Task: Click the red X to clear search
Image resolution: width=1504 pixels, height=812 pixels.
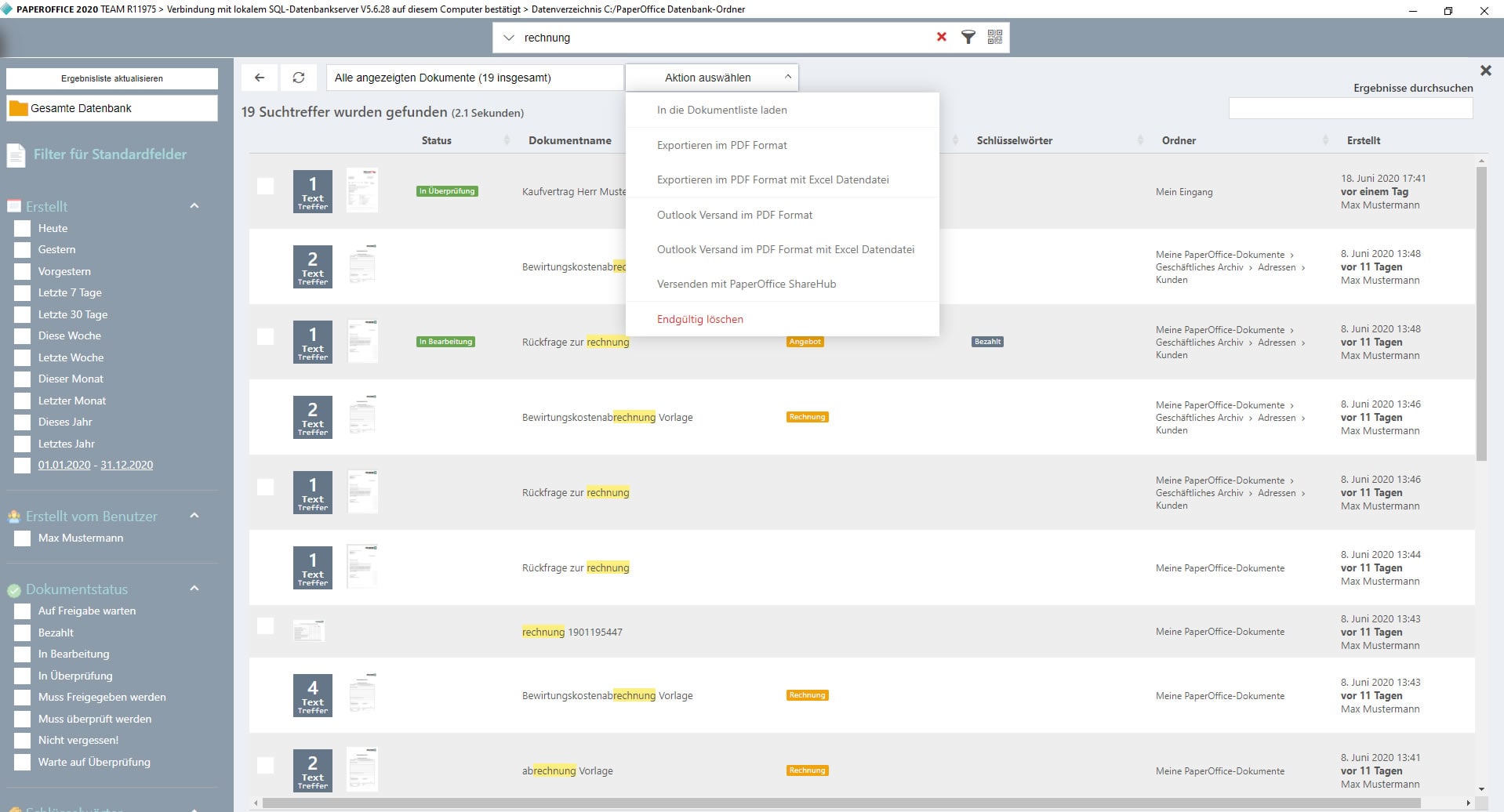Action: (941, 37)
